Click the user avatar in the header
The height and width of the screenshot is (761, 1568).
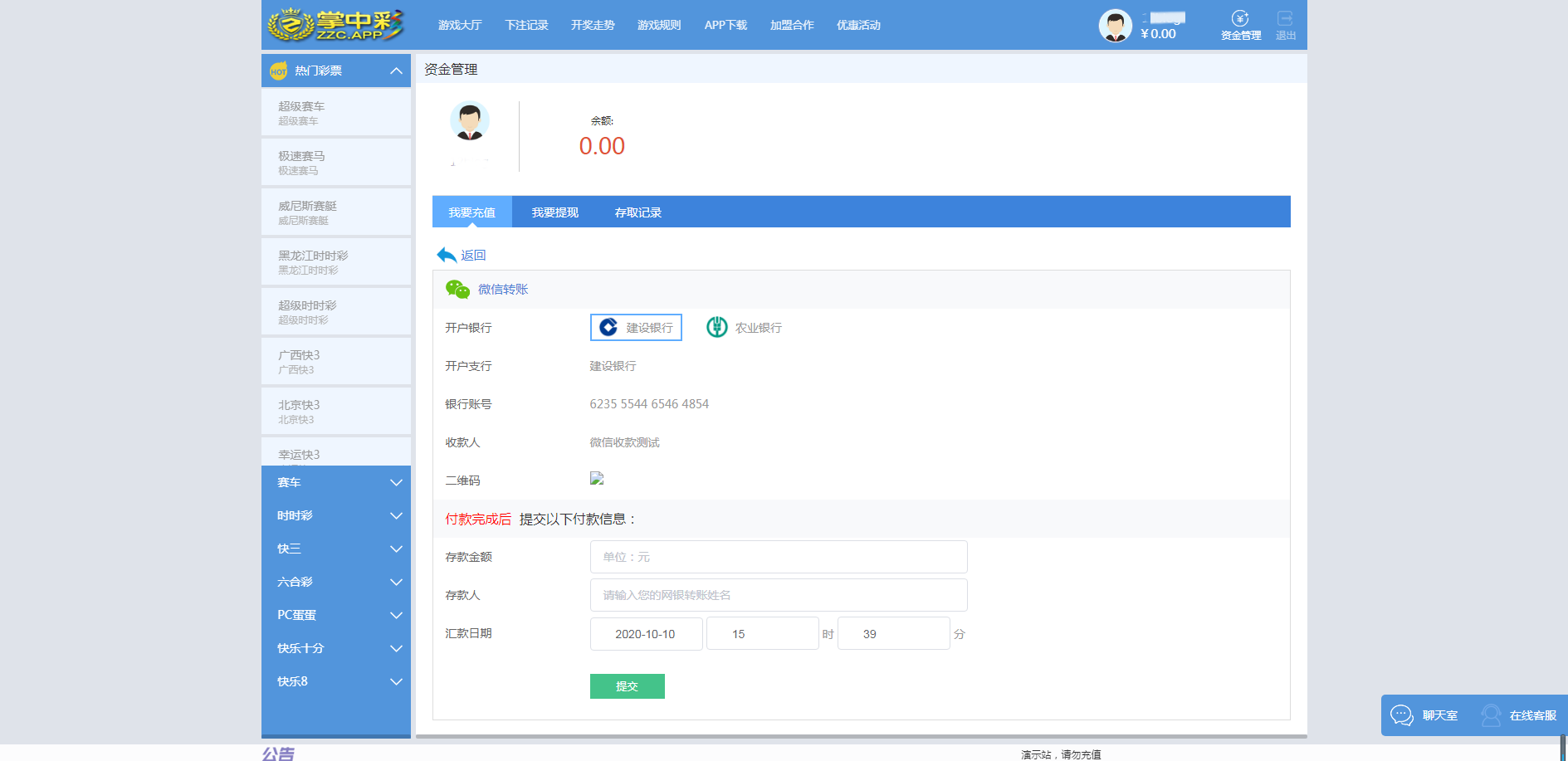click(x=1115, y=26)
